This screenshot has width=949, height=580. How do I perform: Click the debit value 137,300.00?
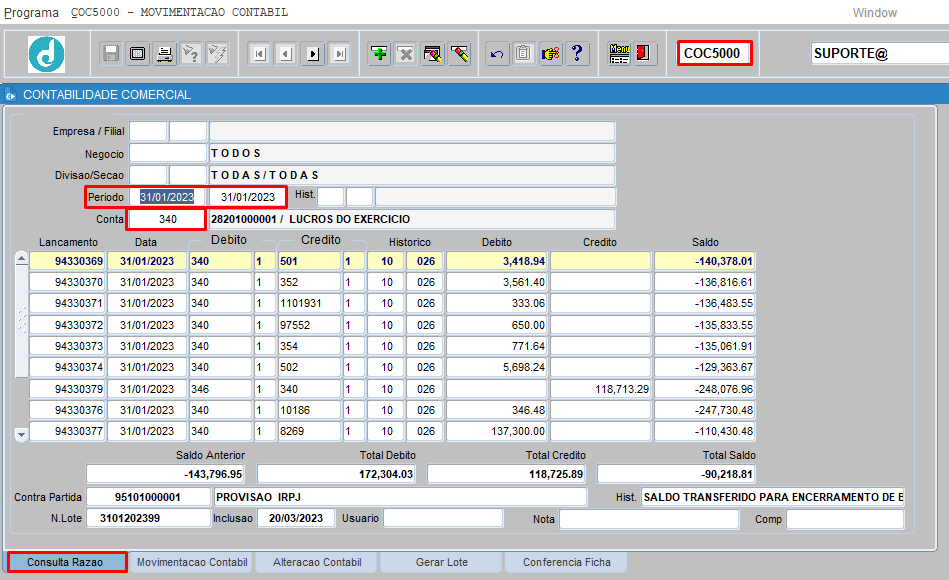[x=496, y=431]
